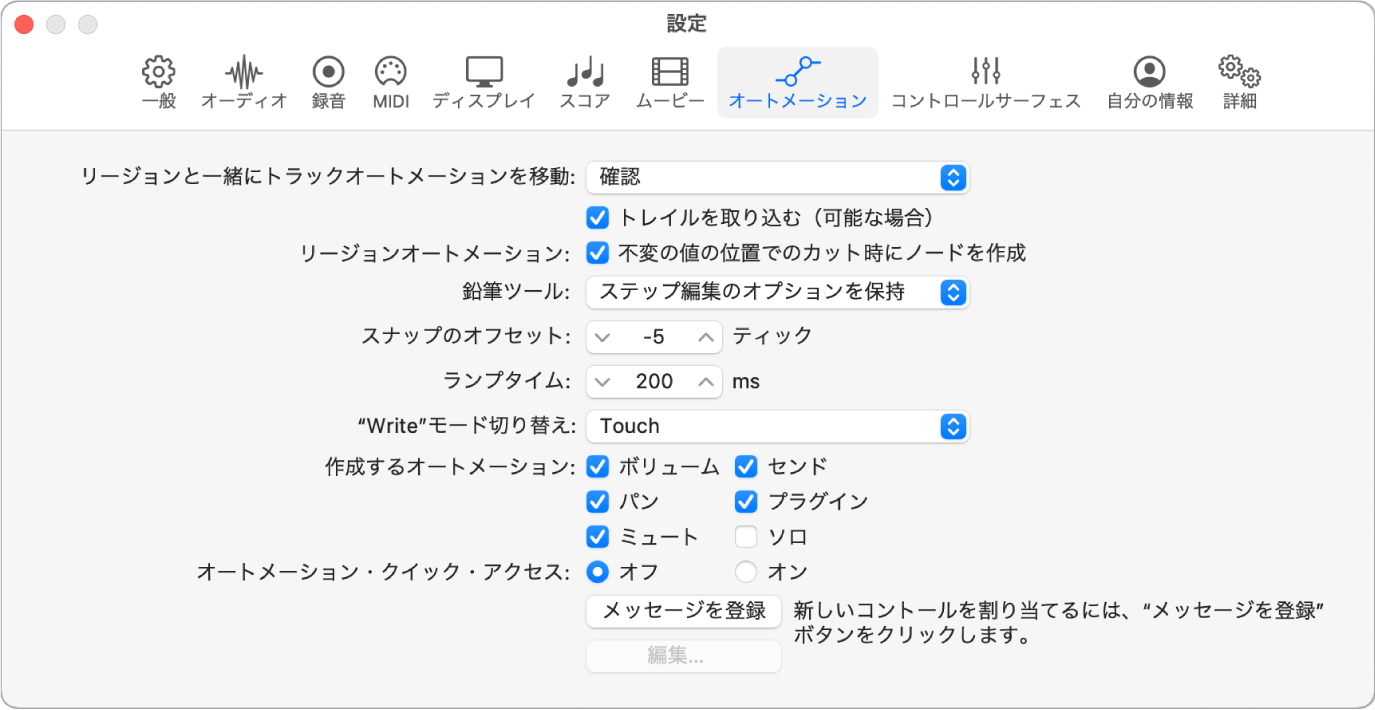Viewport: 1375px width, 710px height.
Task: Open the 一般 settings pane
Action: pyautogui.click(x=156, y=80)
